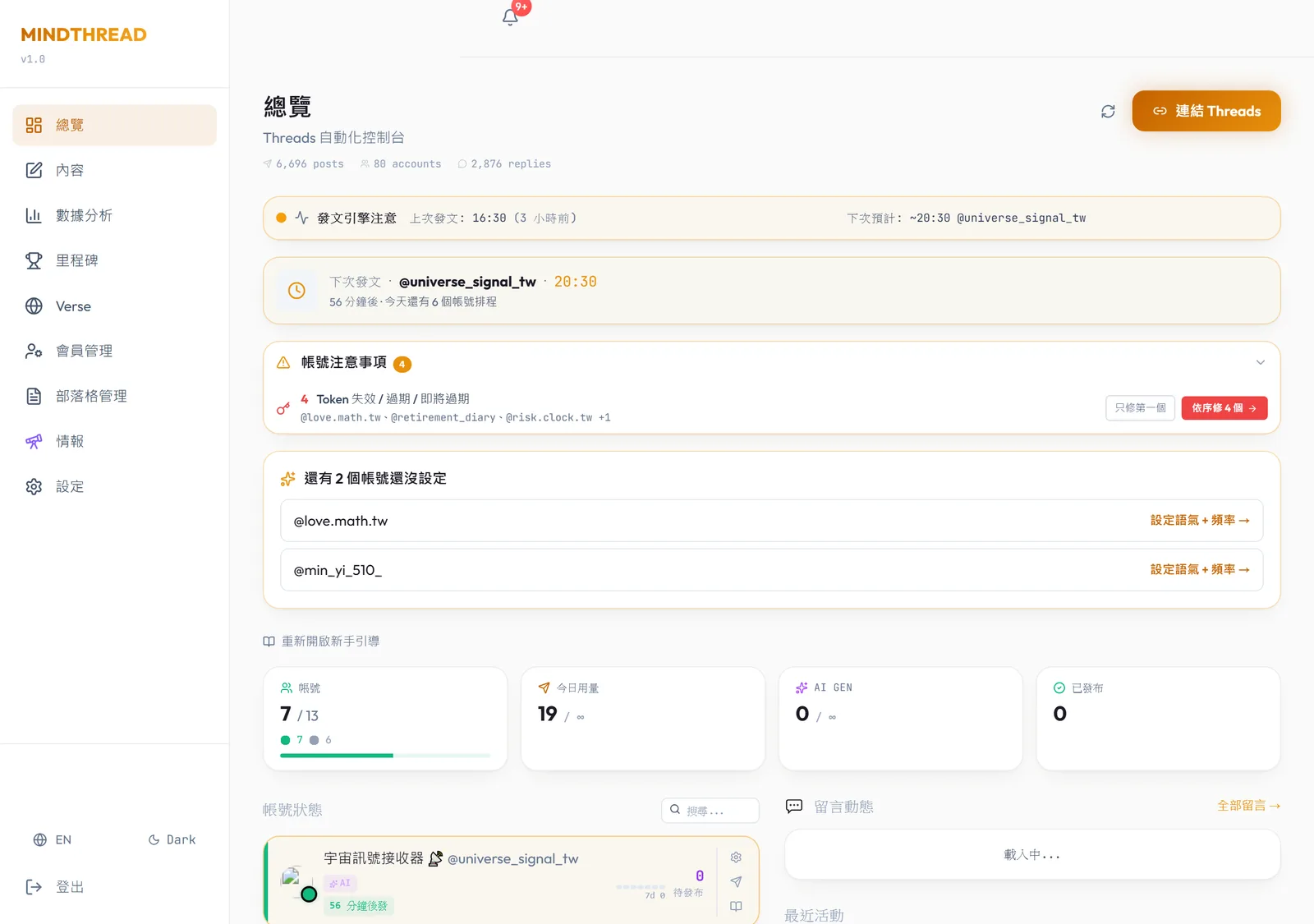Click the MINDTHREAD logo
1314x924 pixels.
pos(84,34)
